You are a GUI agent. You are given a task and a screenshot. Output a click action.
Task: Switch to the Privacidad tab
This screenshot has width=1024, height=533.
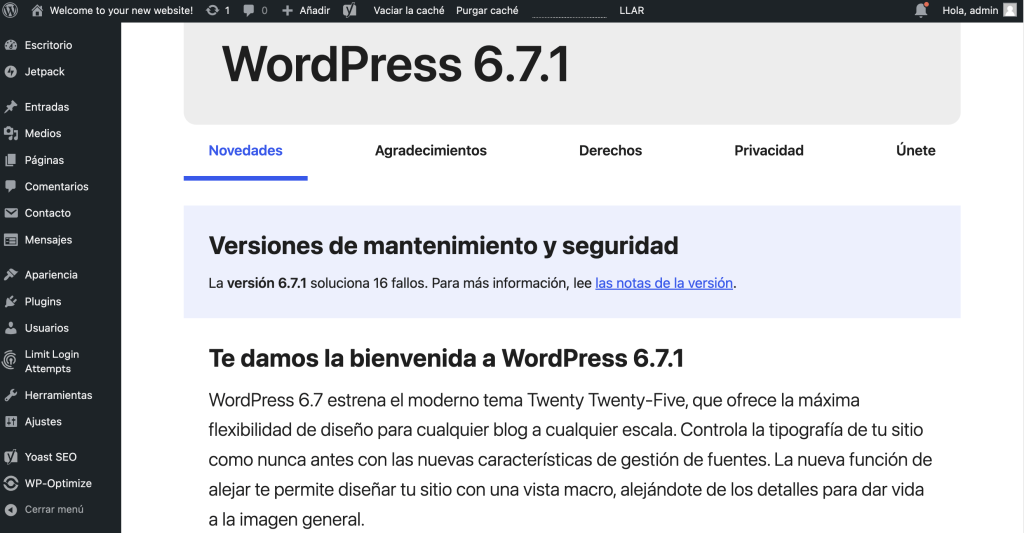pos(769,151)
